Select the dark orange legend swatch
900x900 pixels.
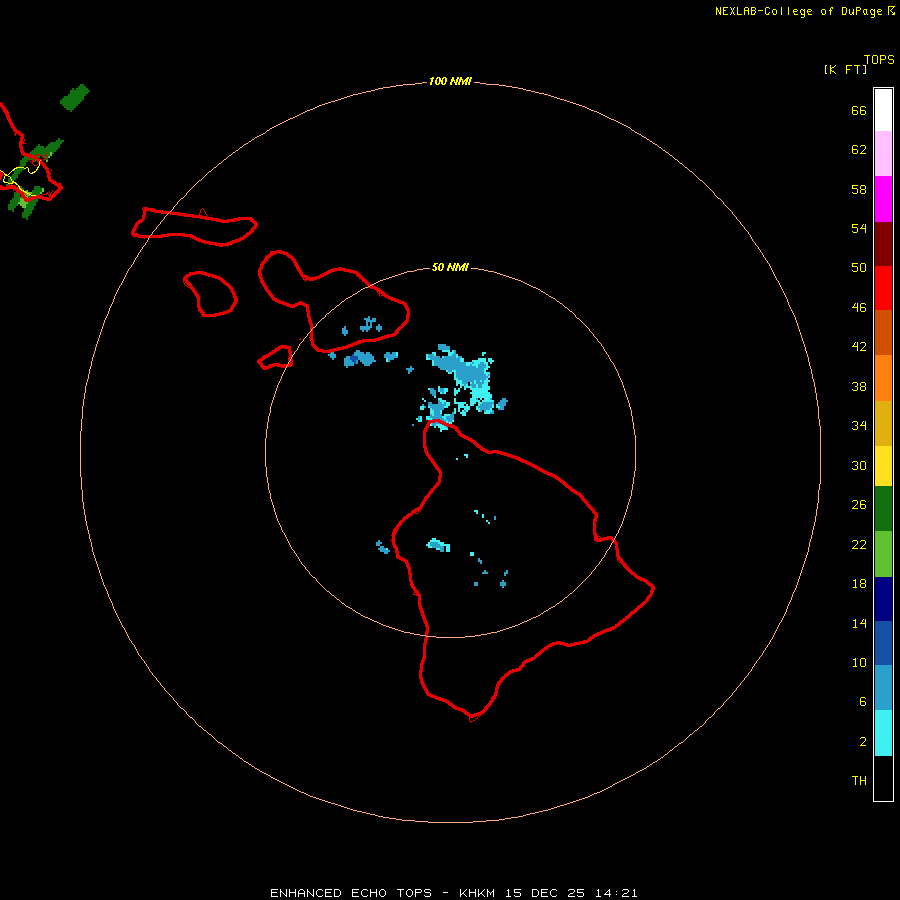pyautogui.click(x=883, y=332)
